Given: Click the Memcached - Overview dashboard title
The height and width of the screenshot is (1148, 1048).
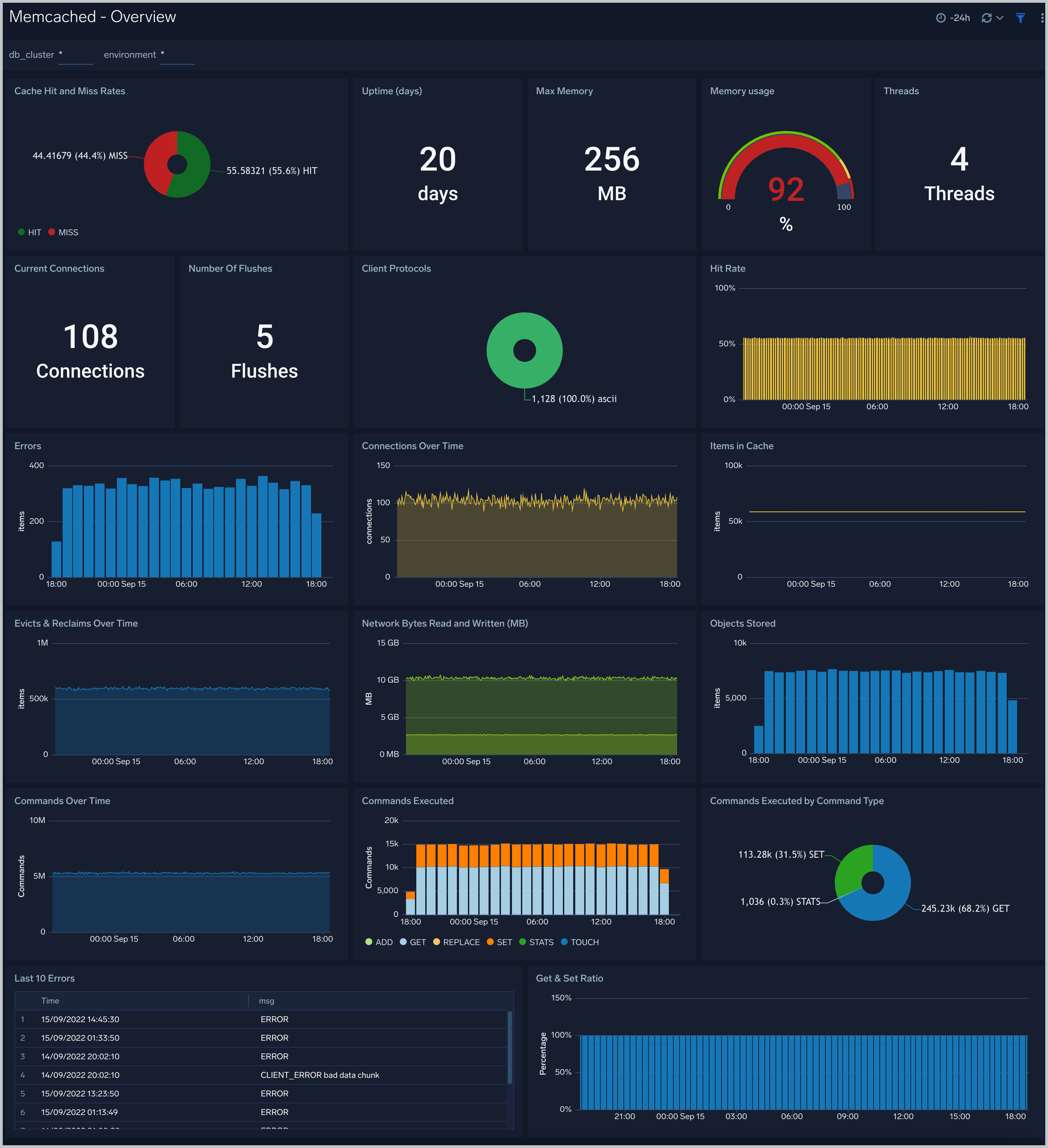Looking at the screenshot, I should pos(92,17).
